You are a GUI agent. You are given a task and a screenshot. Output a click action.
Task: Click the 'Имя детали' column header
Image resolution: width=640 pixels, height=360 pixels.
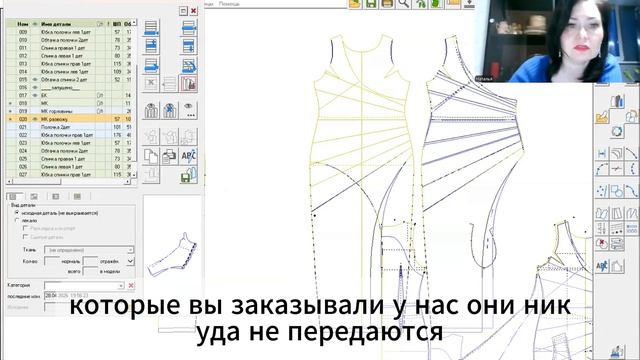(56, 24)
